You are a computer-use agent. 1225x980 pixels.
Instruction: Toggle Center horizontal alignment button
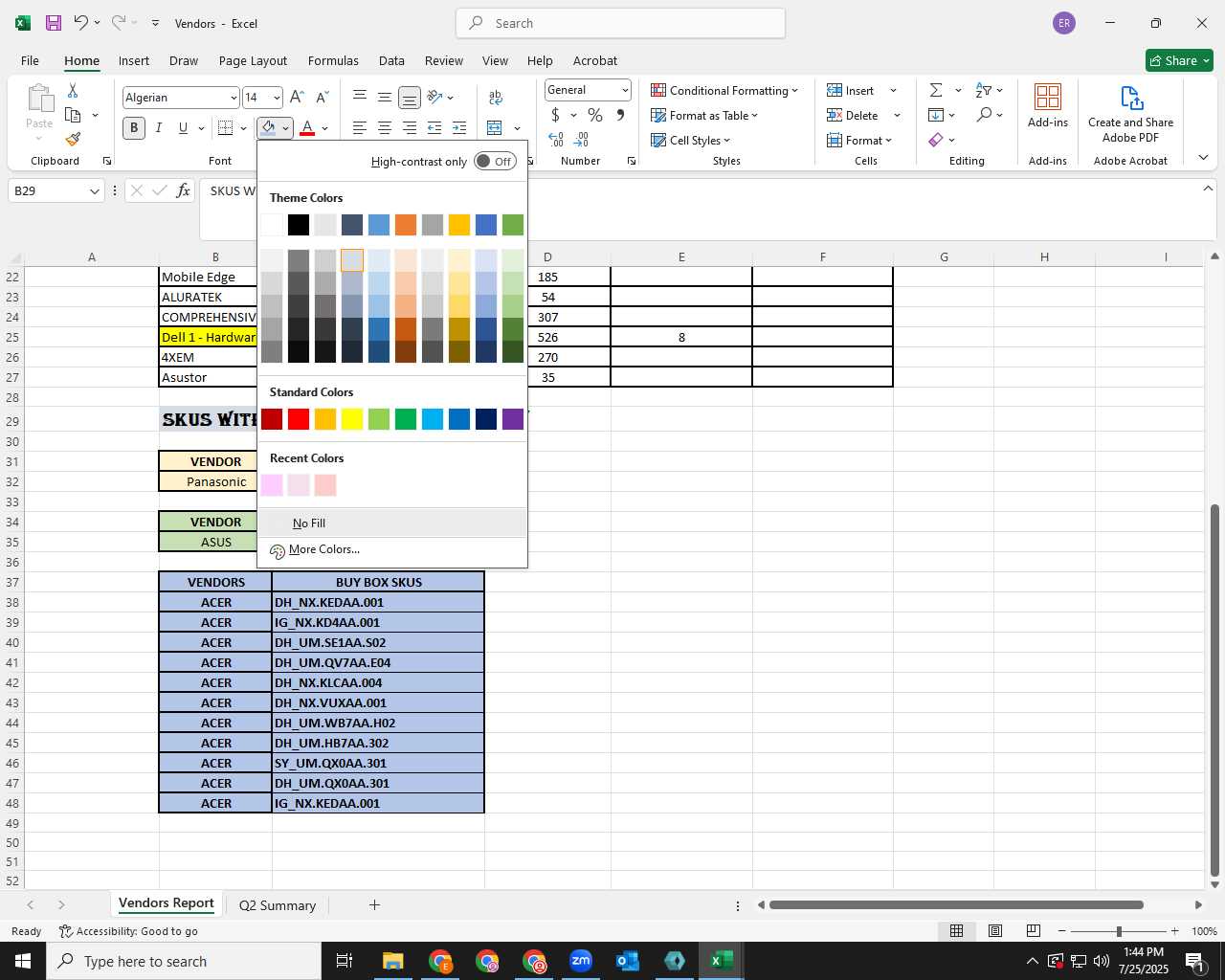(384, 127)
